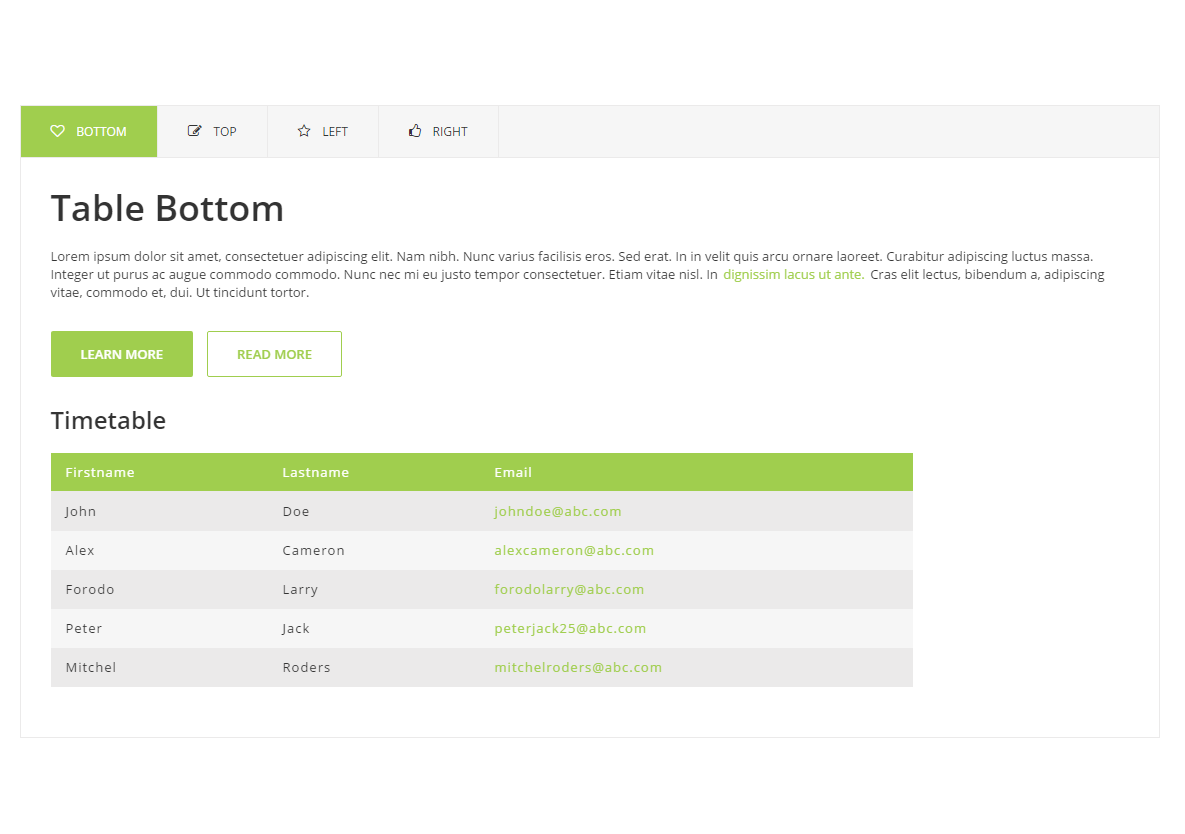Viewport: 1185px width, 834px height.
Task: Click the Lastname column header
Action: pos(316,472)
